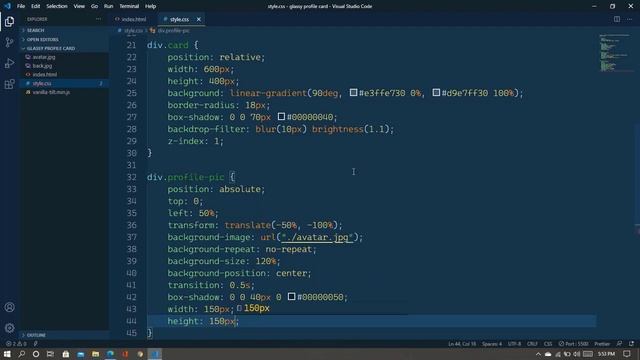Open Microsoft Store from taskbar

(x=65, y=354)
